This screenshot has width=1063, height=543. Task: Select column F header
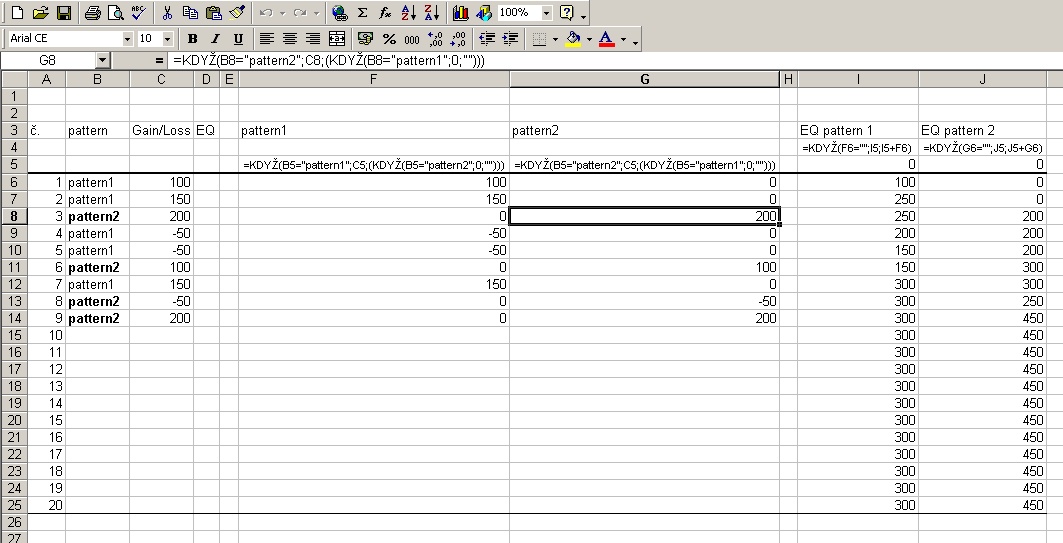(374, 79)
